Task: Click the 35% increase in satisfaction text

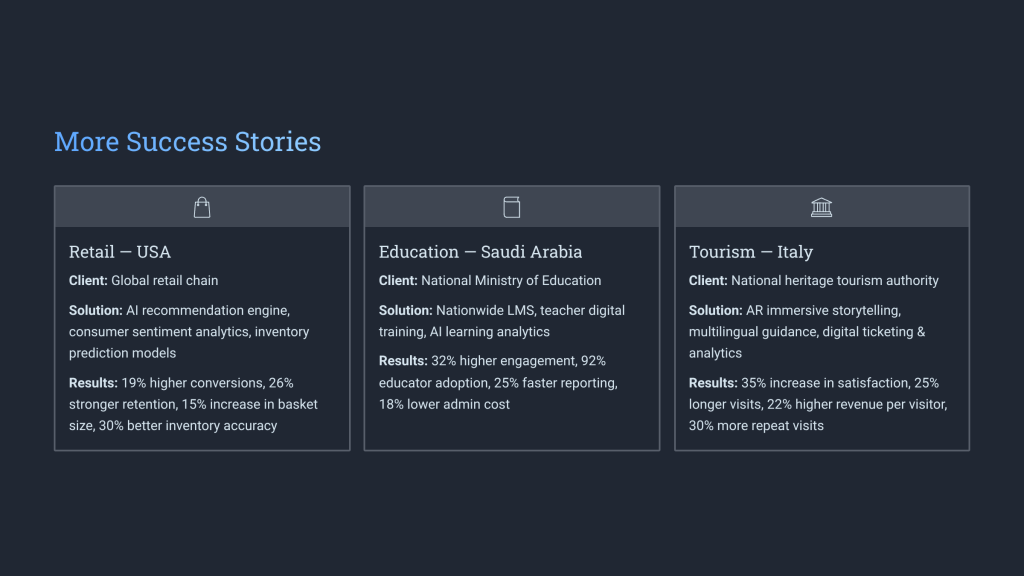Action: coord(825,383)
